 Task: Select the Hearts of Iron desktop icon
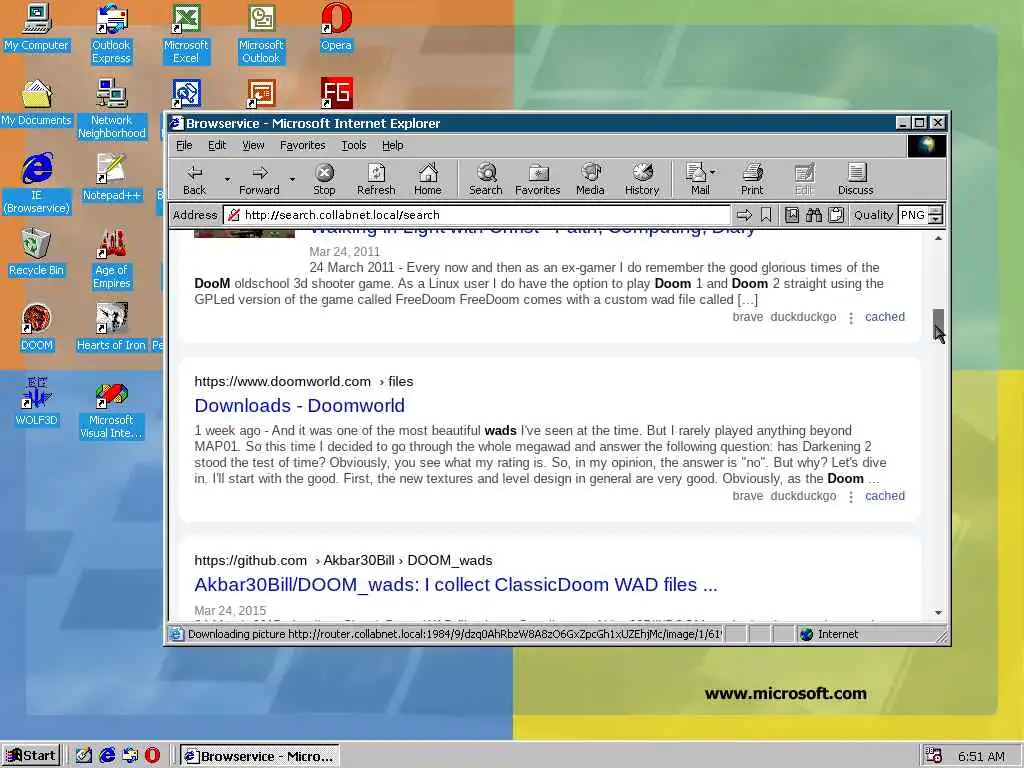pyautogui.click(x=111, y=327)
